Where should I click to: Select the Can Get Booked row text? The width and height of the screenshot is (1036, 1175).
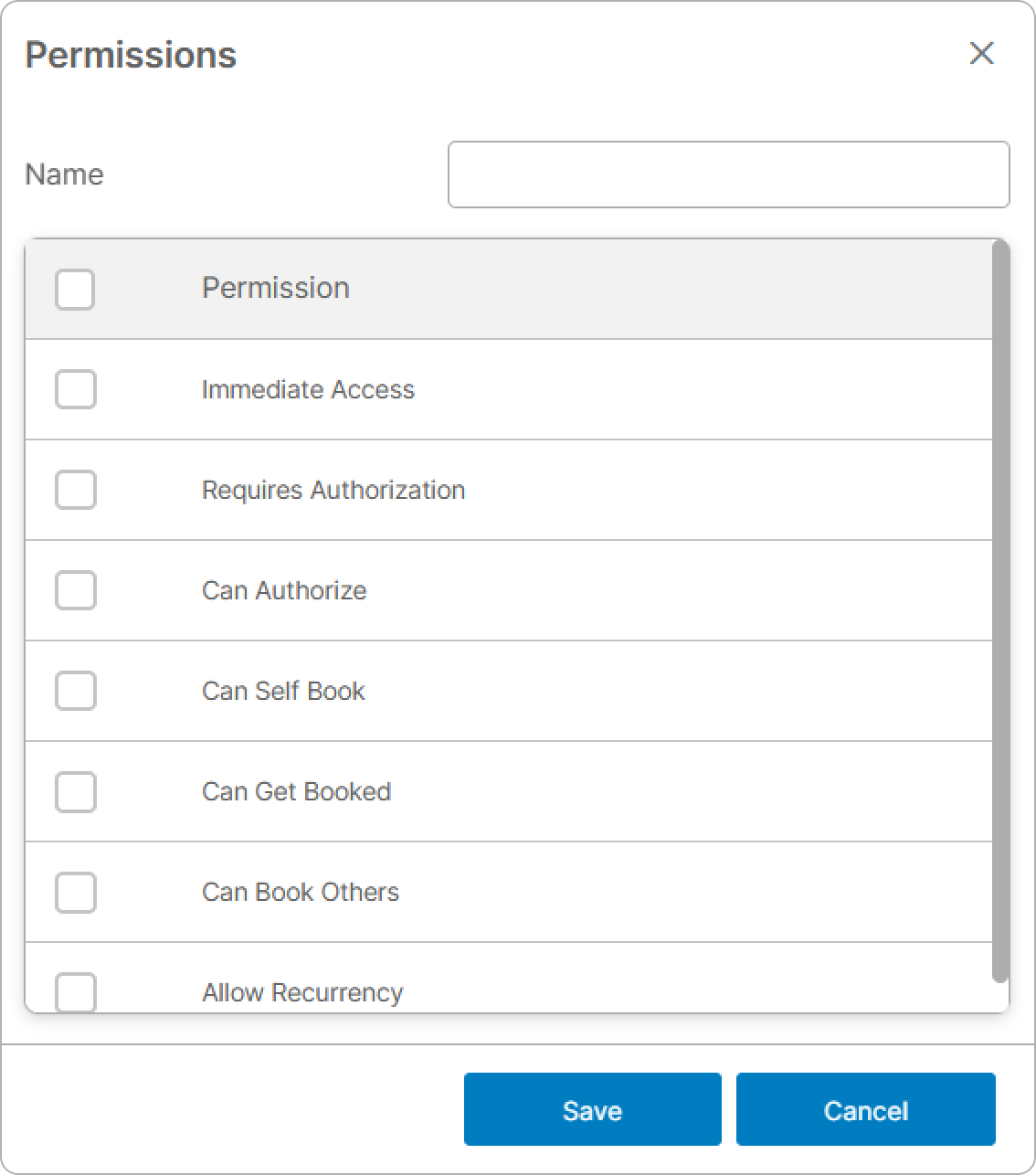[296, 791]
